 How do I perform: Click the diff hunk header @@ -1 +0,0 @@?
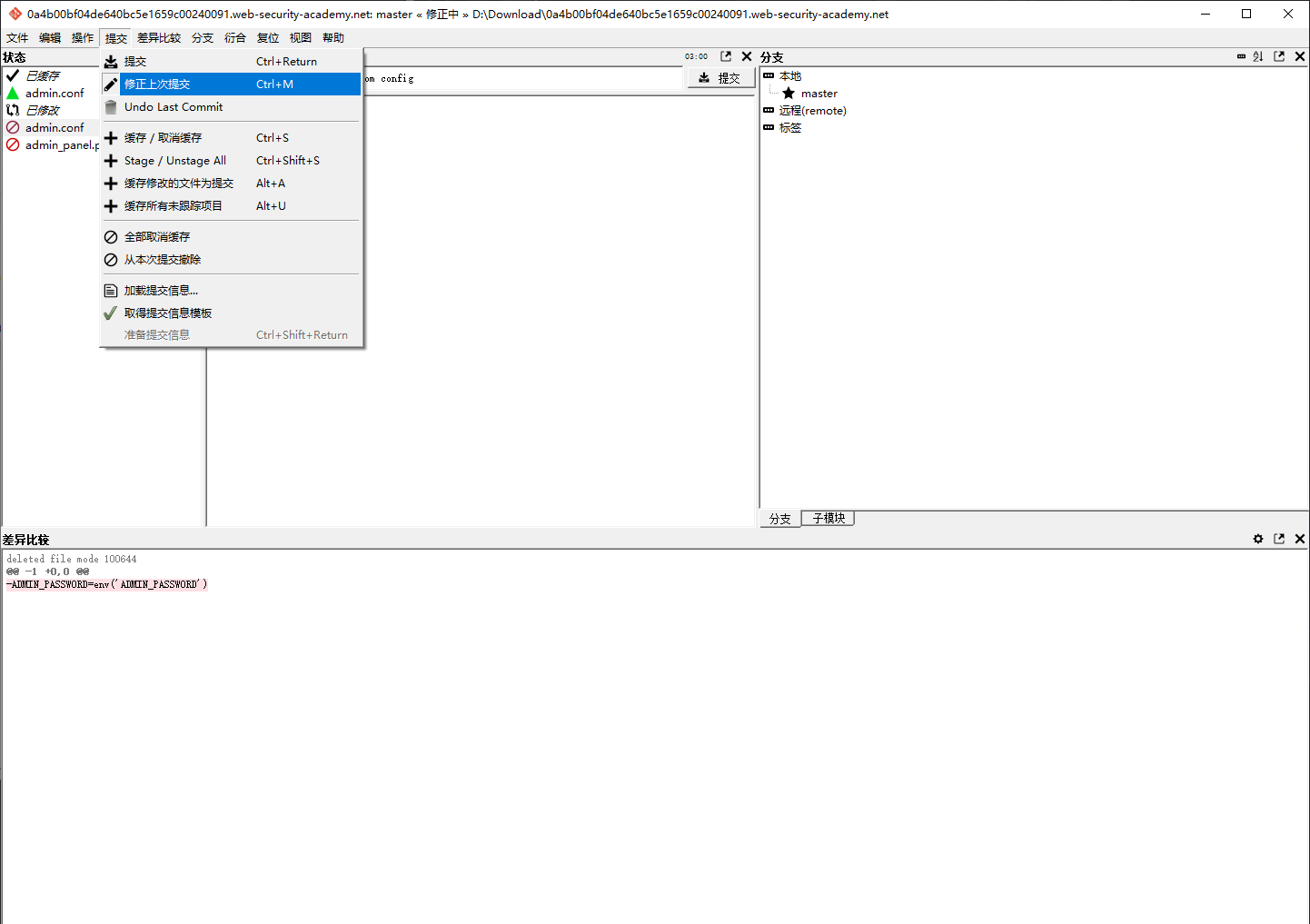tap(47, 571)
